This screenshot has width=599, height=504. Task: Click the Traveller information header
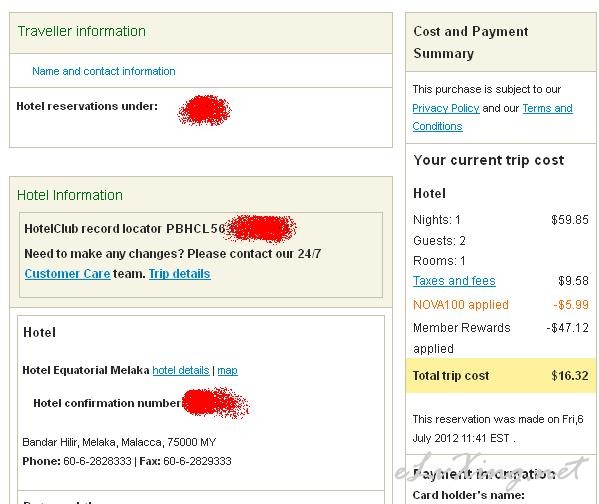[82, 31]
